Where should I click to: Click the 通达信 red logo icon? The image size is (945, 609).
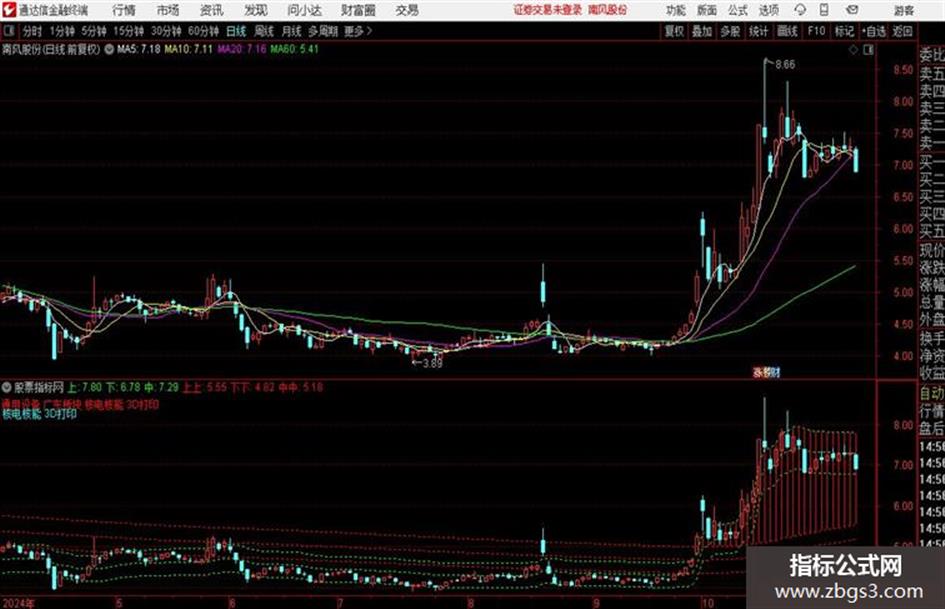pos(8,10)
